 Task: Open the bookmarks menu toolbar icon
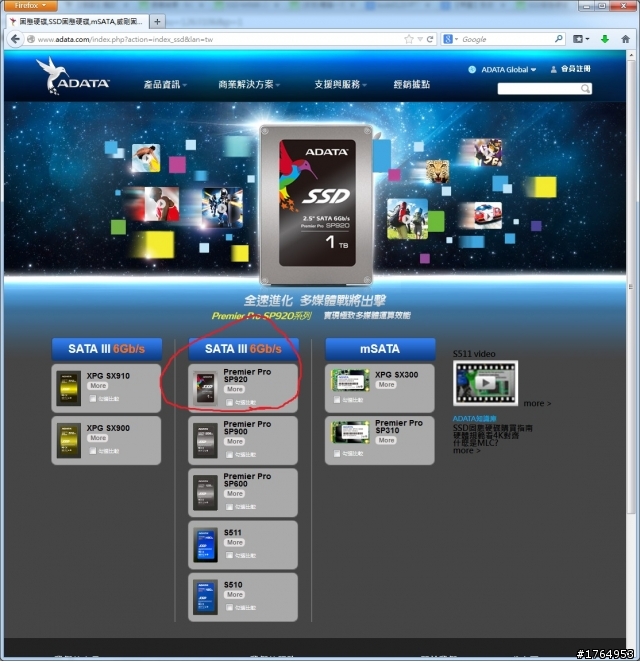580,39
